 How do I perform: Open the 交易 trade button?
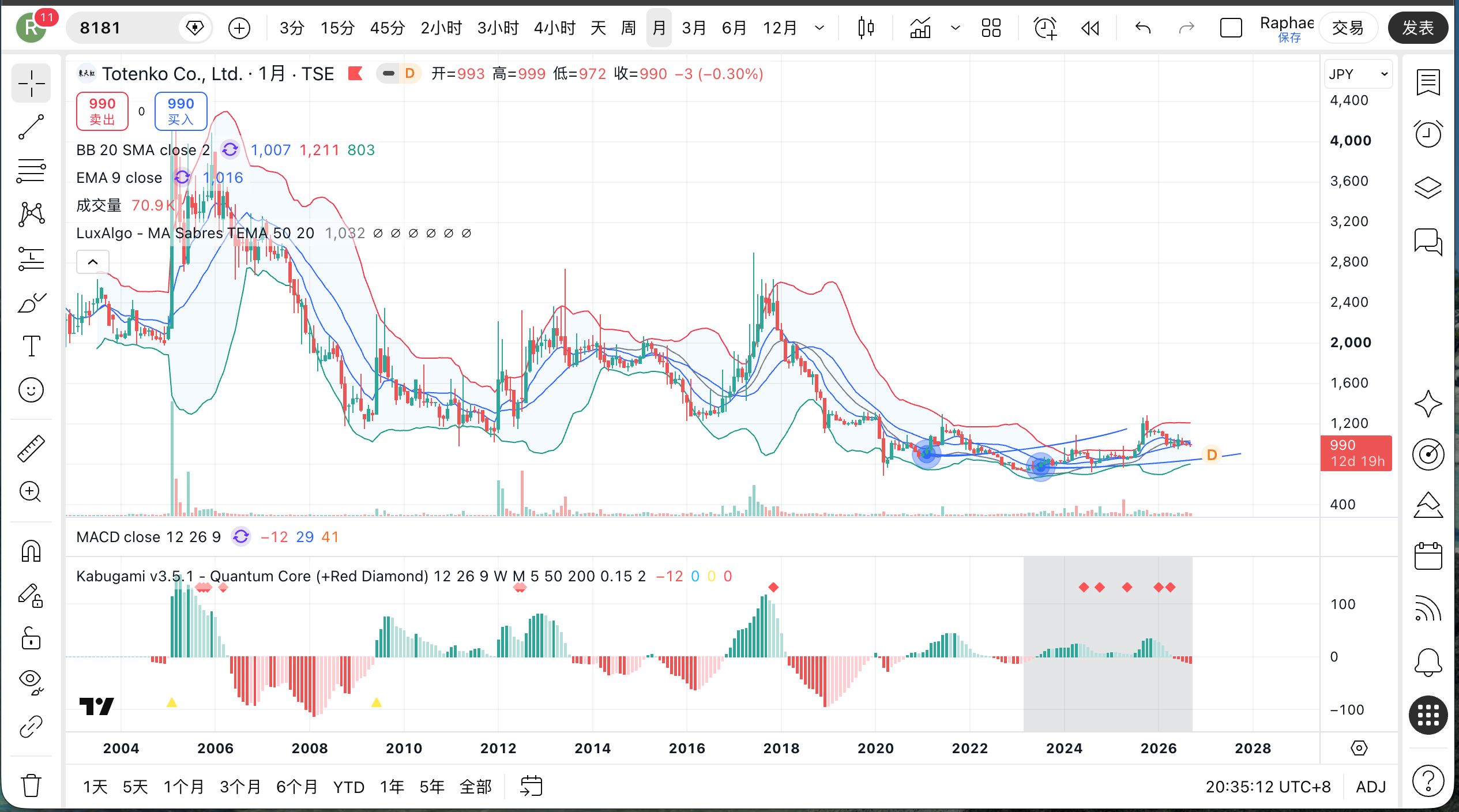point(1348,28)
